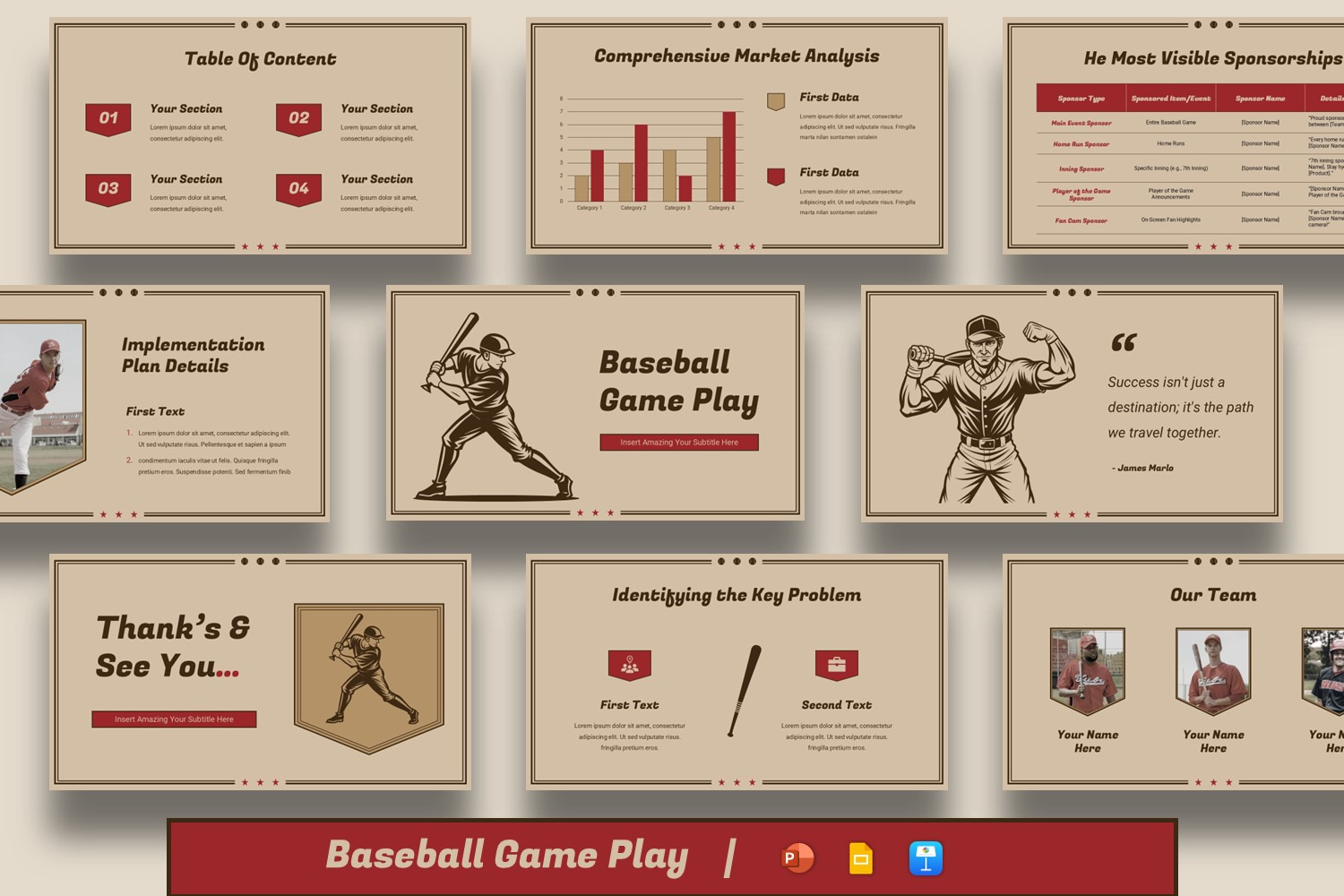The height and width of the screenshot is (896, 1344).
Task: Select the Sponsor Type table header
Action: pos(1081,99)
